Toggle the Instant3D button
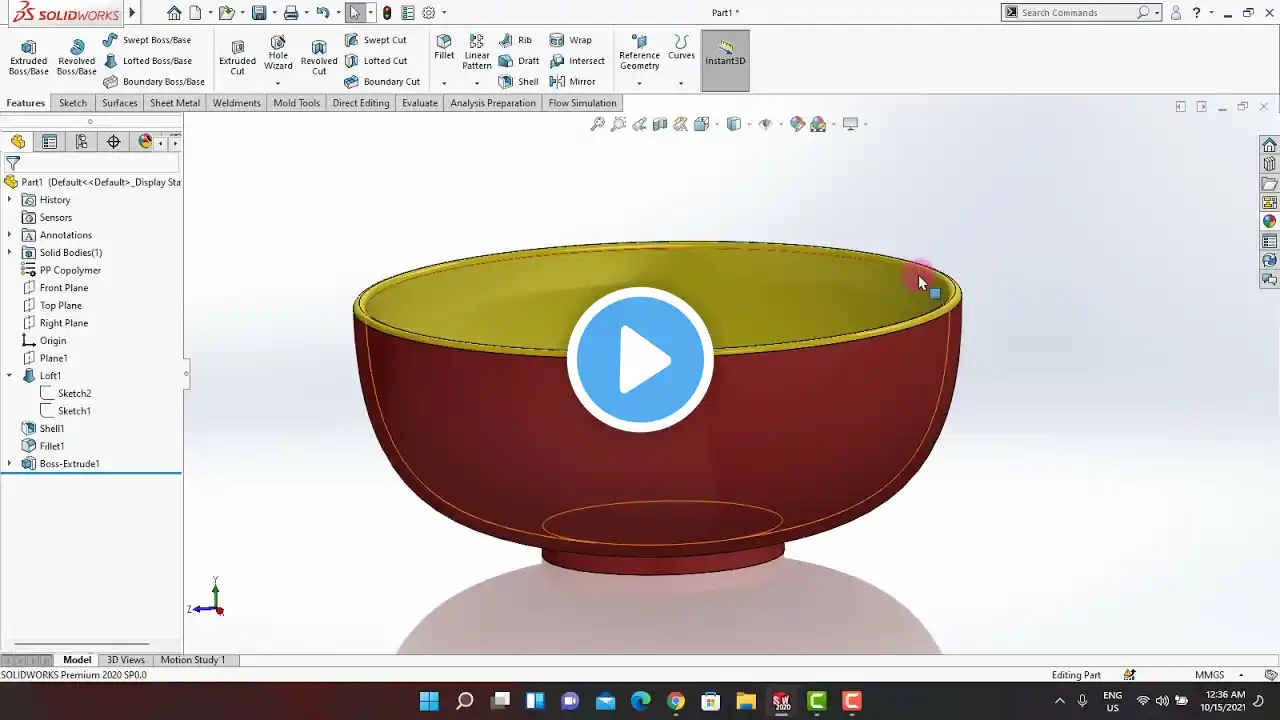The height and width of the screenshot is (720, 1280). (x=725, y=60)
